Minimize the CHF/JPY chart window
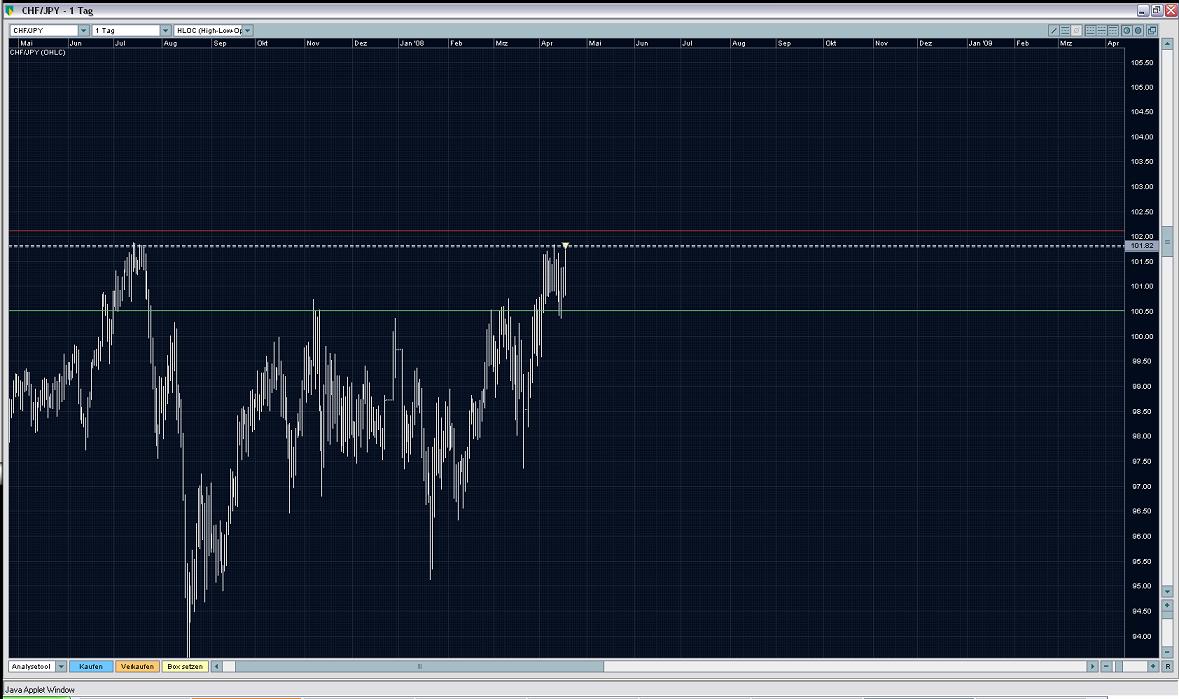The image size is (1179, 699). [x=1143, y=11]
